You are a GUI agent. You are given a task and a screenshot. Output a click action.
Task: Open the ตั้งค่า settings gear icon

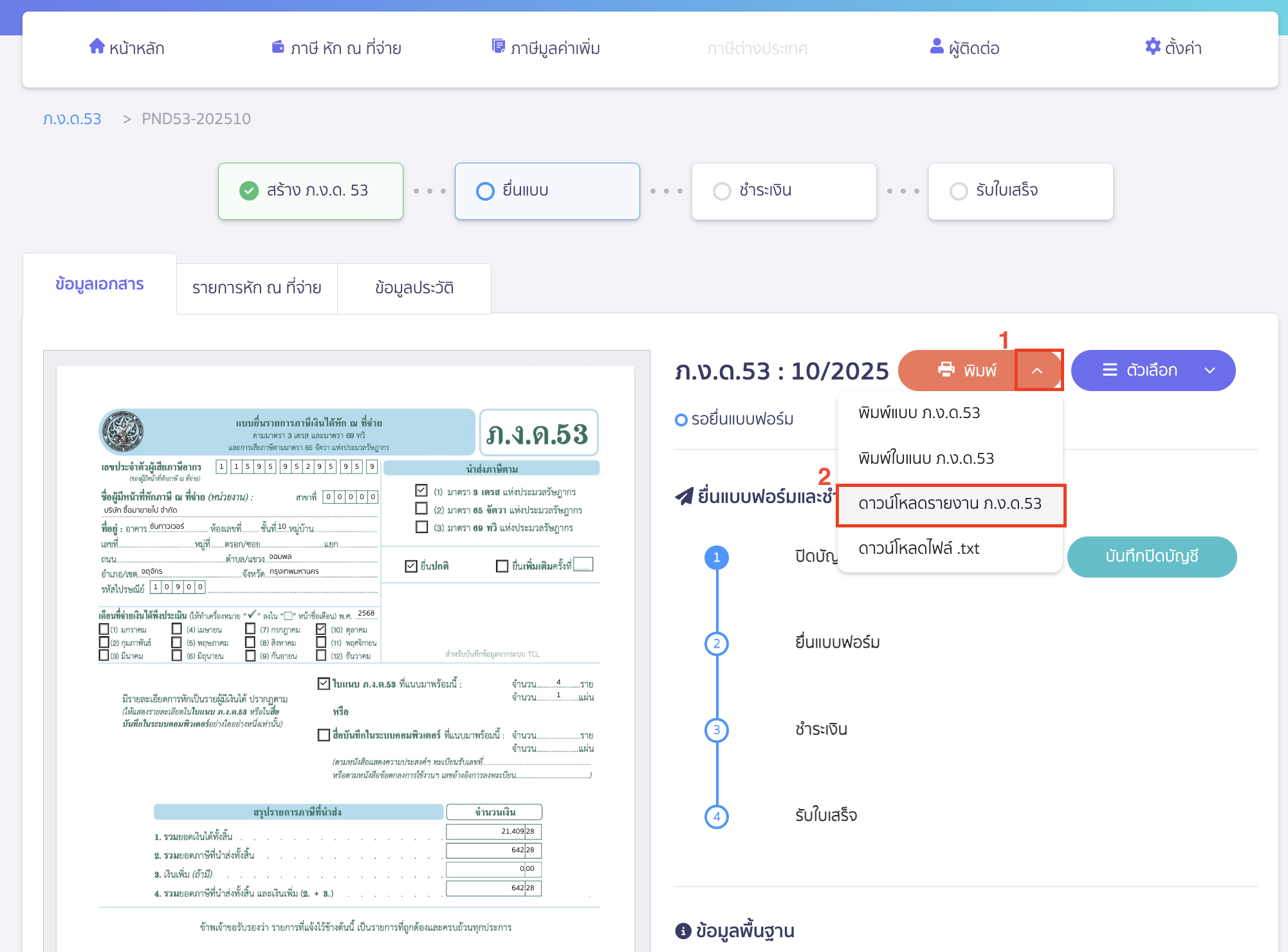pyautogui.click(x=1152, y=46)
